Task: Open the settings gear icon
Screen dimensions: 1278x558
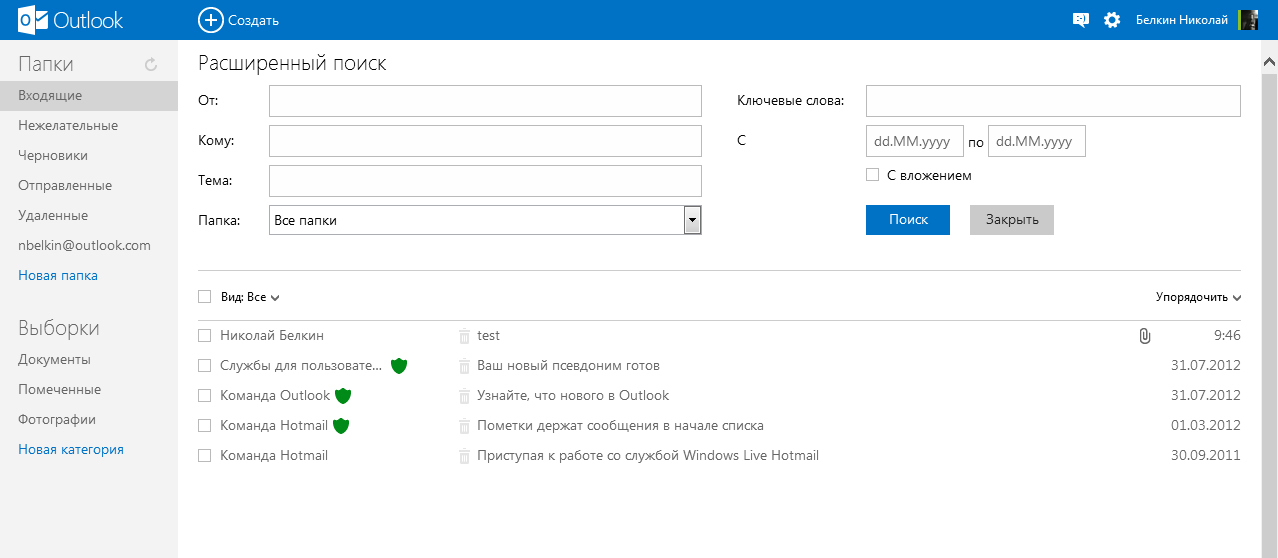Action: click(x=1112, y=20)
